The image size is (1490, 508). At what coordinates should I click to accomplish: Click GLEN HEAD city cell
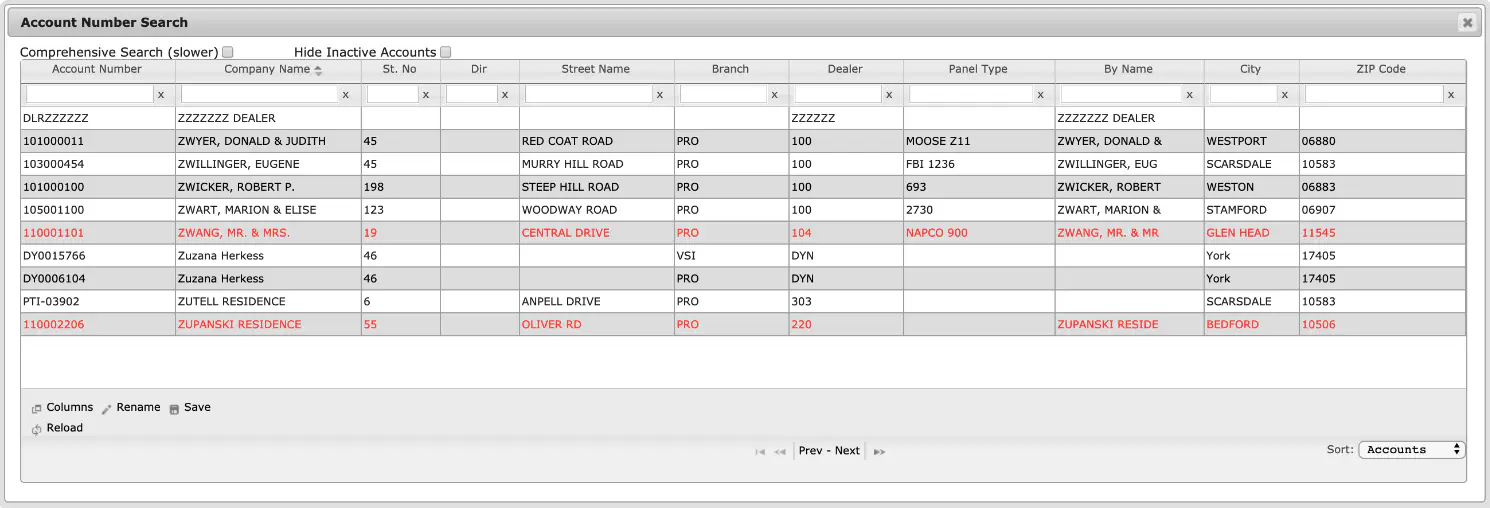pyautogui.click(x=1252, y=233)
